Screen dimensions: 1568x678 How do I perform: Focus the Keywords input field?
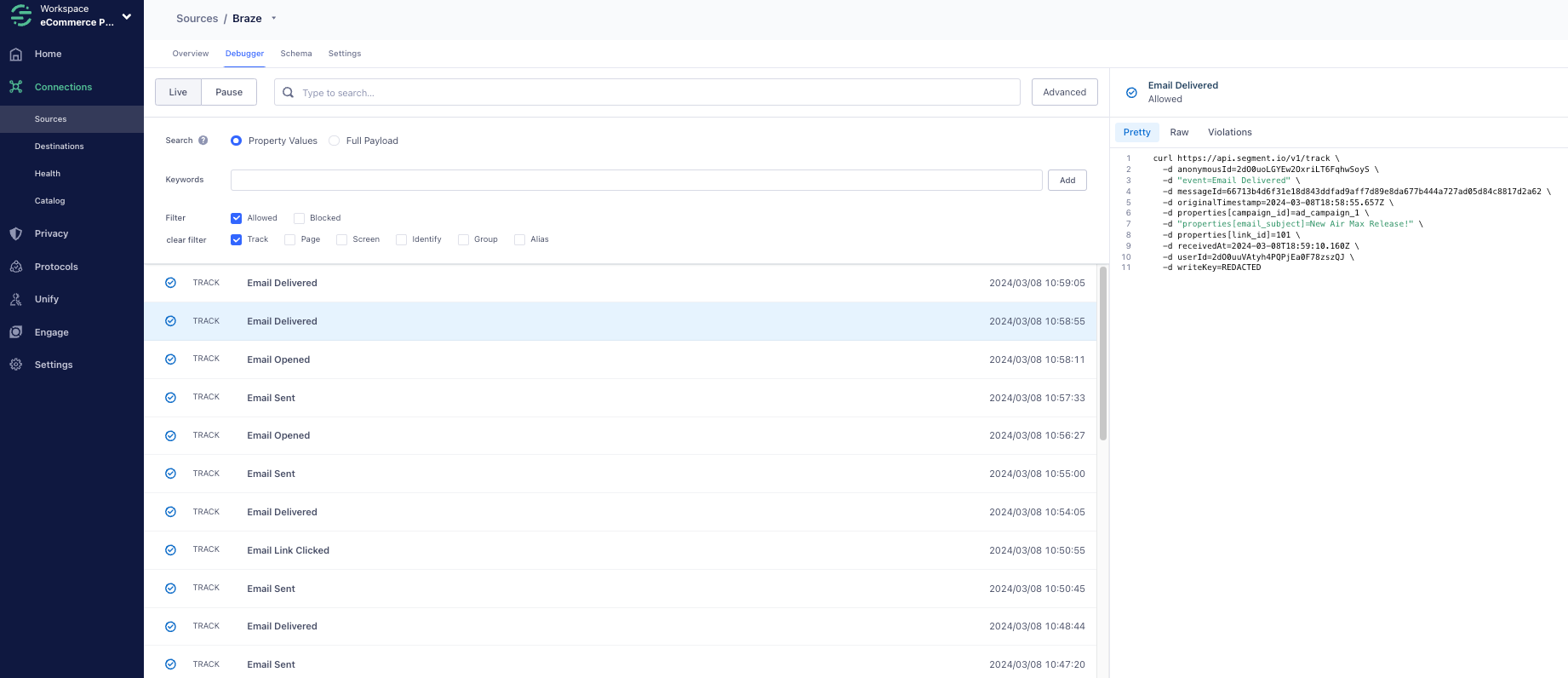pyautogui.click(x=636, y=180)
